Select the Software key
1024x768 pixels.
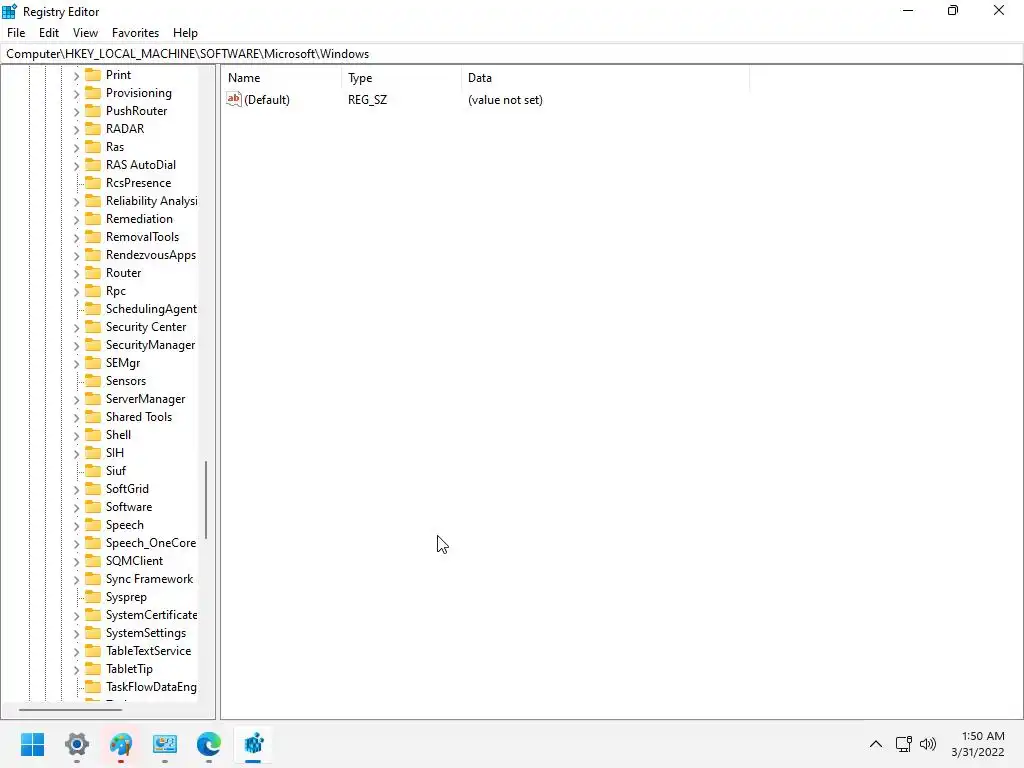(129, 507)
